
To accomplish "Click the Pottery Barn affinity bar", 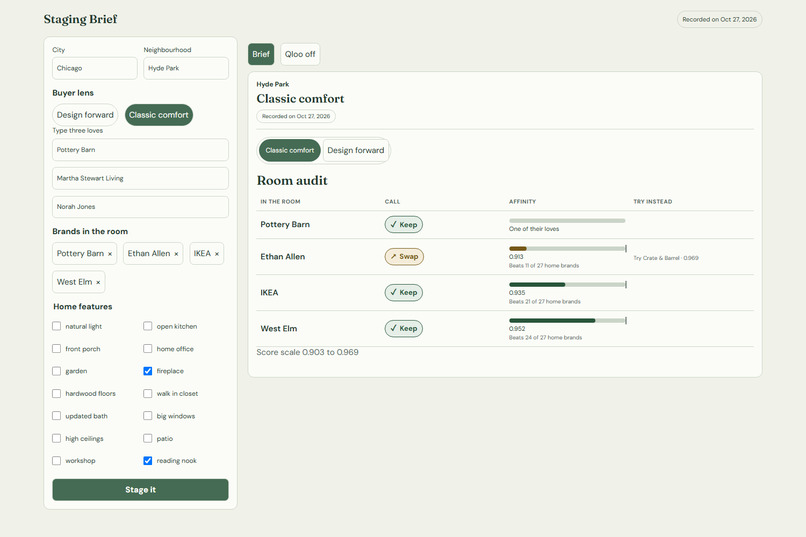I will [x=567, y=220].
